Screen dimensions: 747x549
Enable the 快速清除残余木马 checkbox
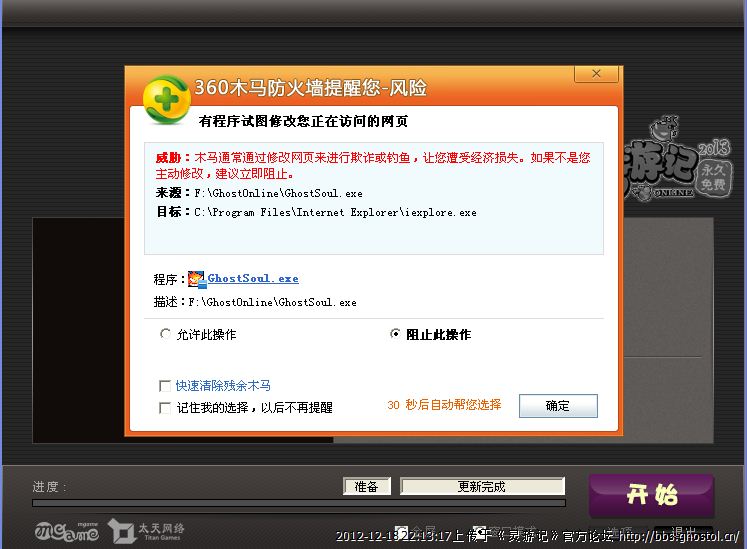[x=166, y=386]
